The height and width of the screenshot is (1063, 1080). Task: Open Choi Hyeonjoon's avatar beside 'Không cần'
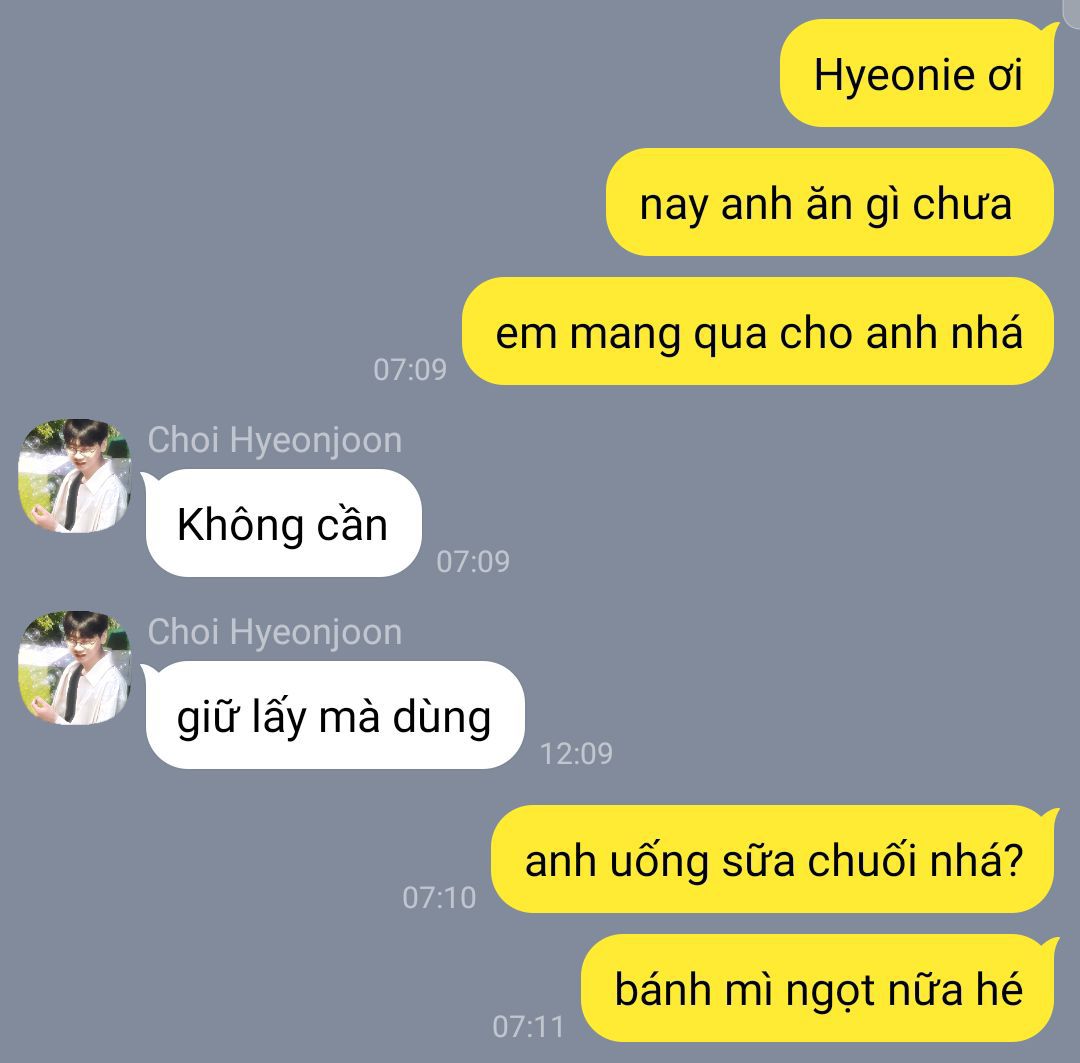74,476
